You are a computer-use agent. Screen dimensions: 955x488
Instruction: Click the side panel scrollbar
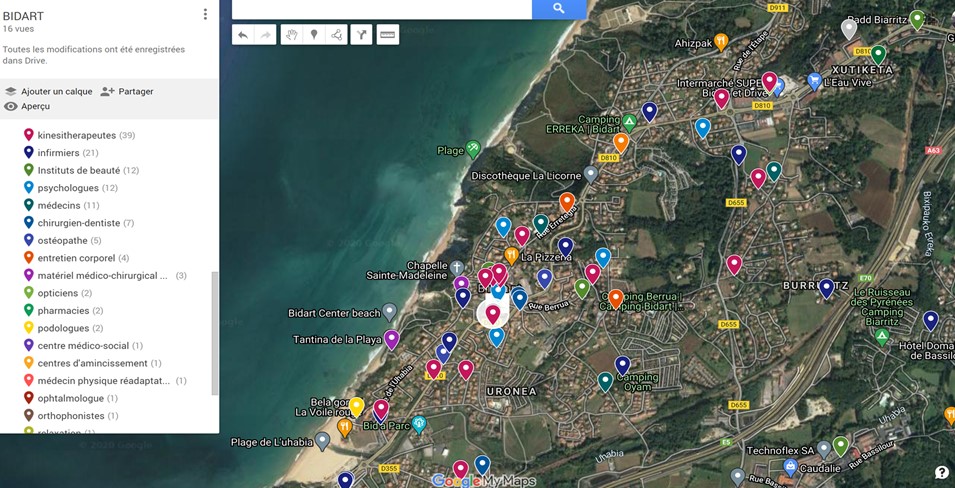pyautogui.click(x=214, y=333)
